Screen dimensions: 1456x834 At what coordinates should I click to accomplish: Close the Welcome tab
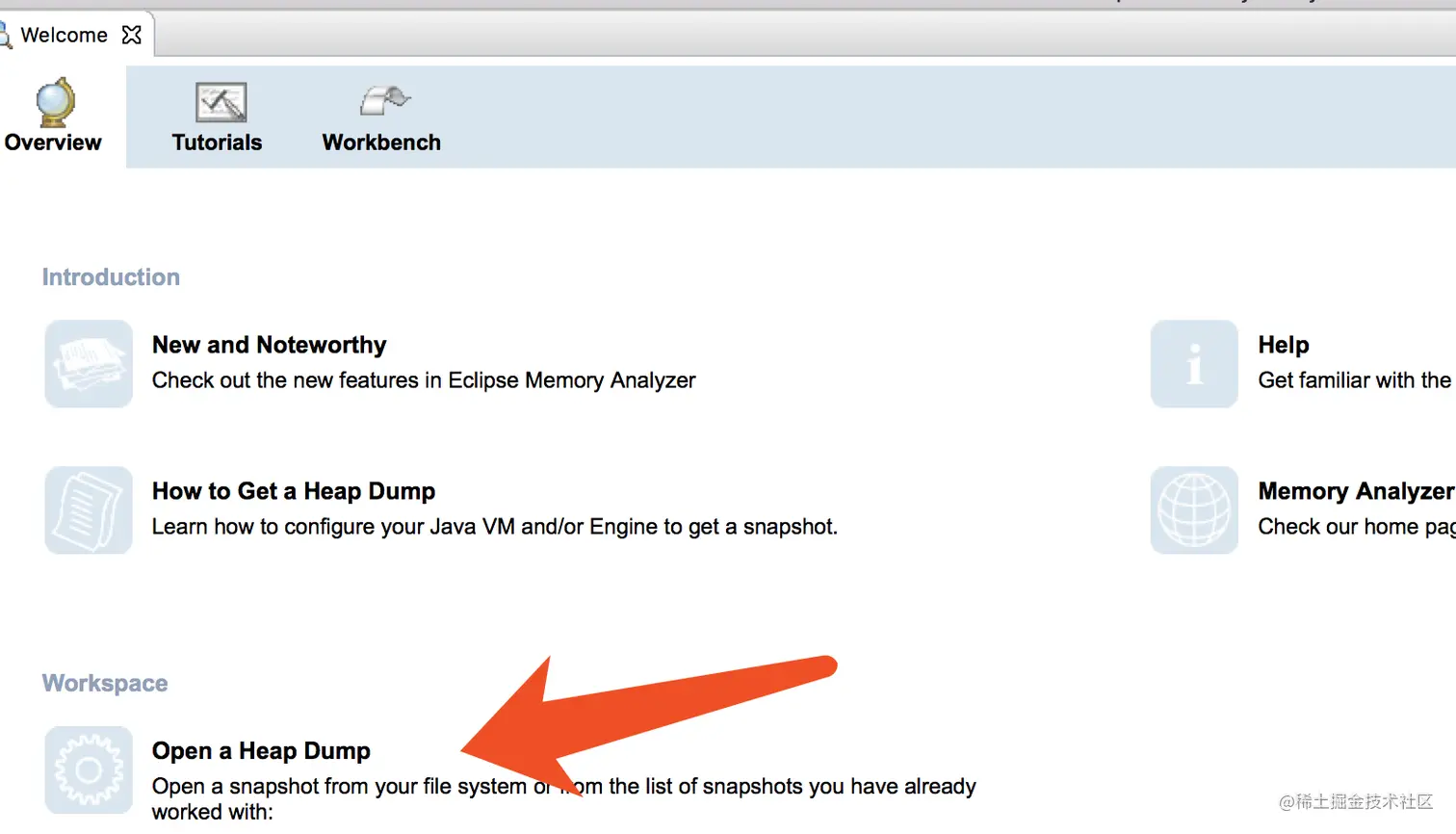coord(132,35)
